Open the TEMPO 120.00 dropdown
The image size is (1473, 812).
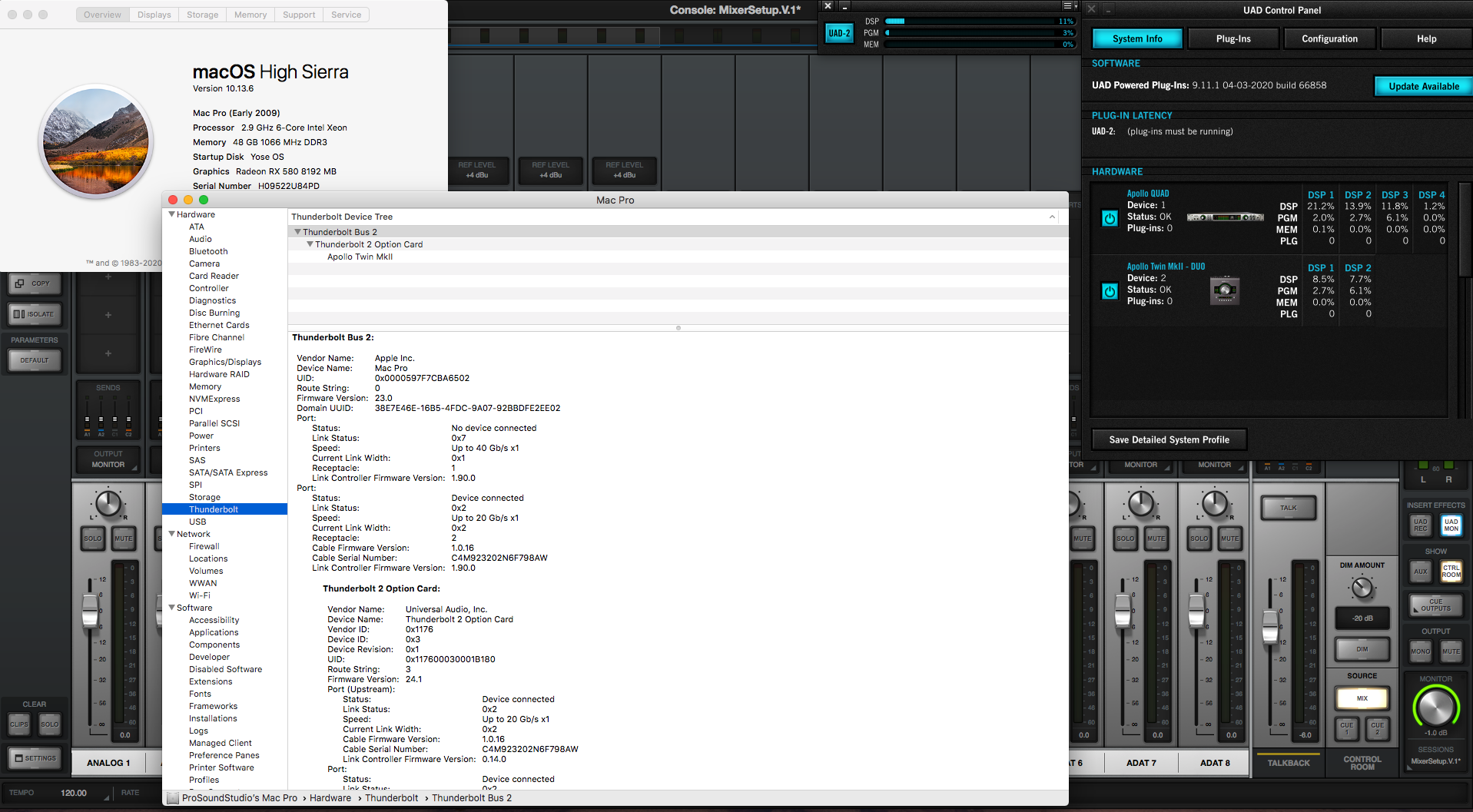(x=75, y=794)
